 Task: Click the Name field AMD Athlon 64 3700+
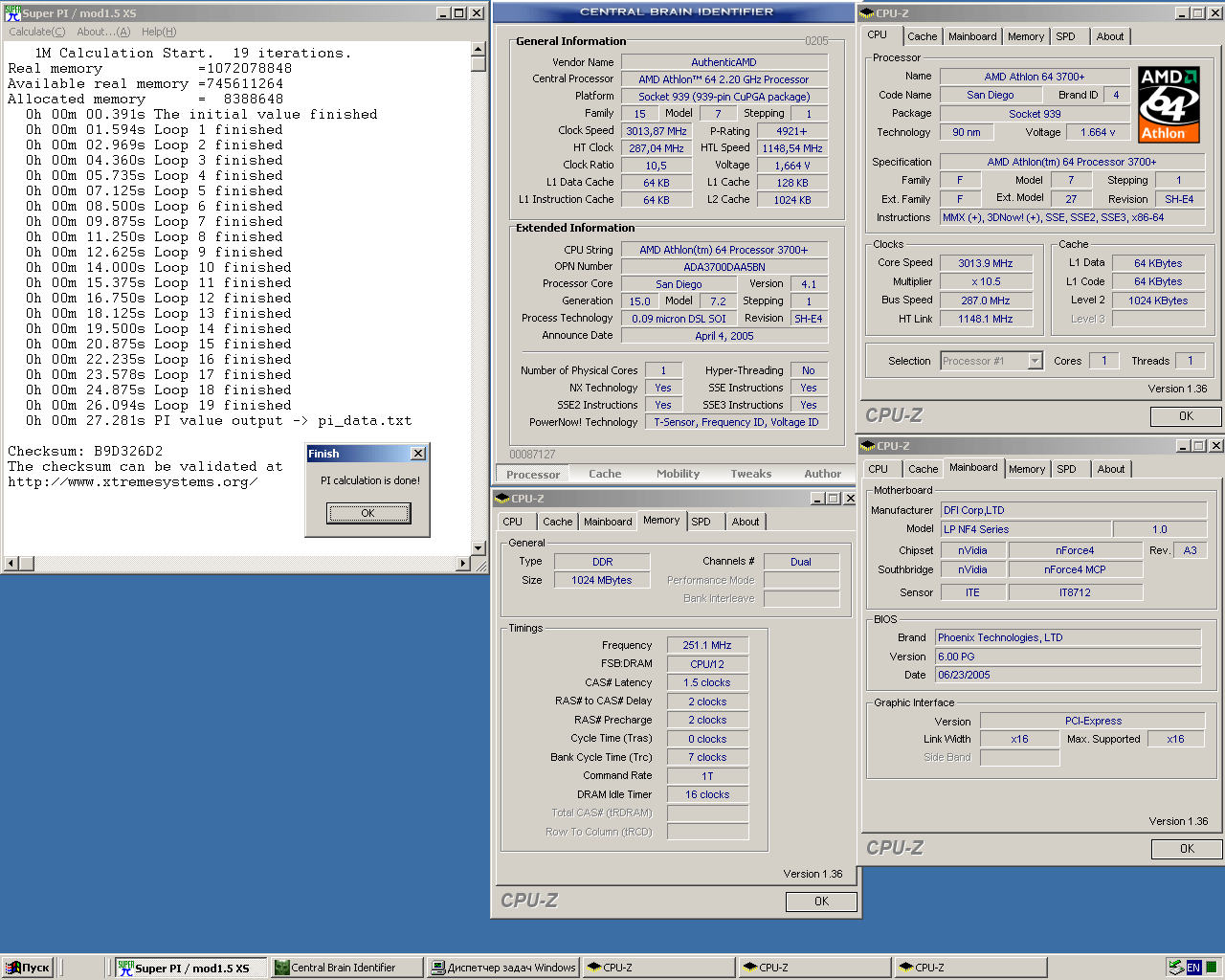click(x=1035, y=77)
